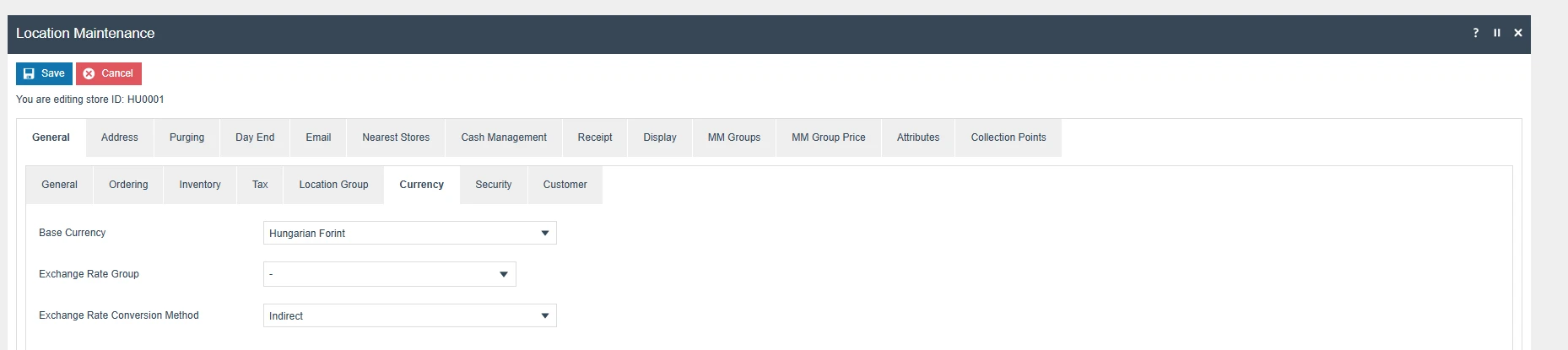Save the store changes
1568x350 pixels.
[44, 73]
